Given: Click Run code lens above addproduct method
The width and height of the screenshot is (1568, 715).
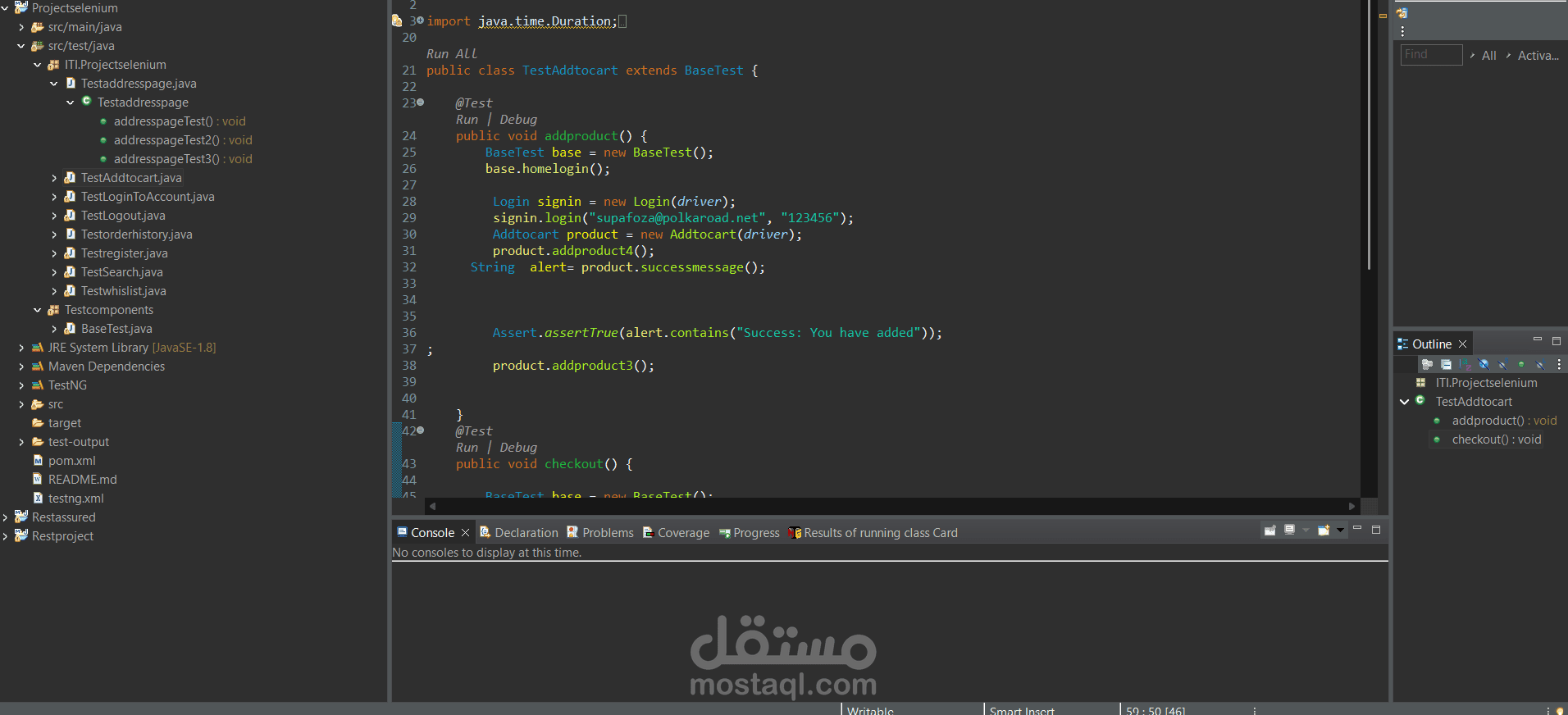Looking at the screenshot, I should pos(467,120).
